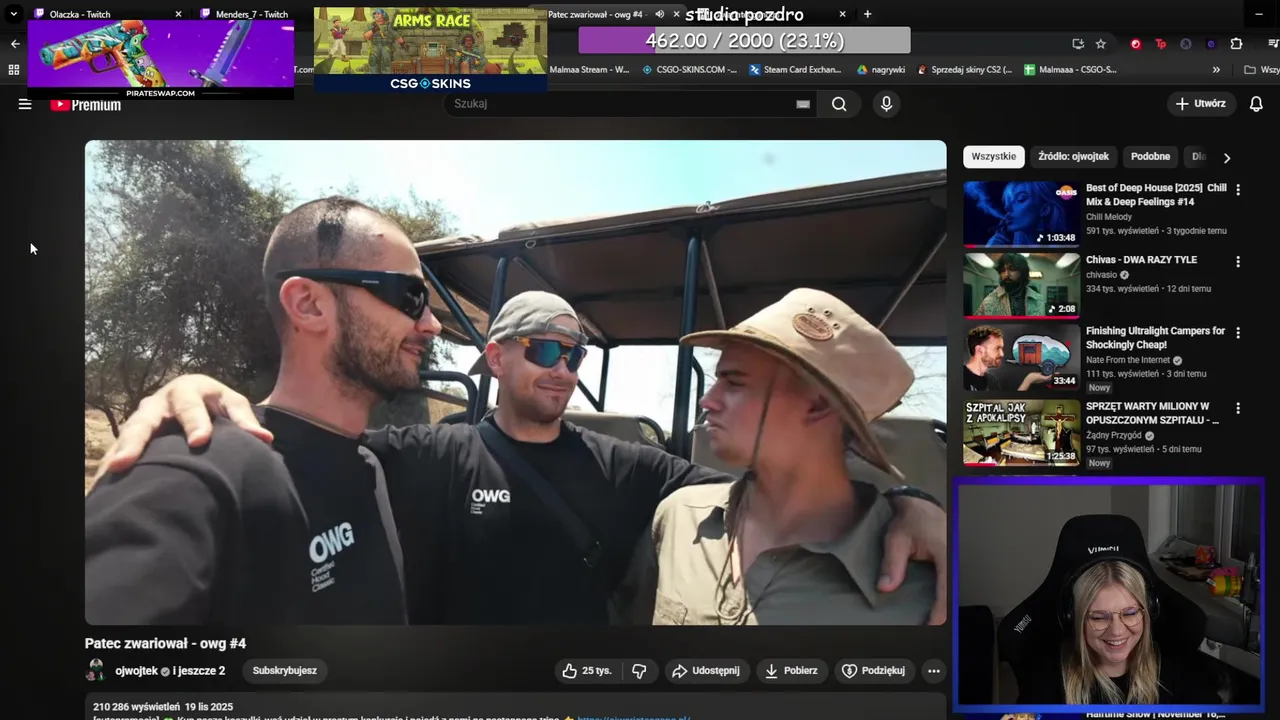Viewport: 1280px width, 720px height.
Task: Click the PirateSwap.com ad banner
Action: [x=161, y=59]
